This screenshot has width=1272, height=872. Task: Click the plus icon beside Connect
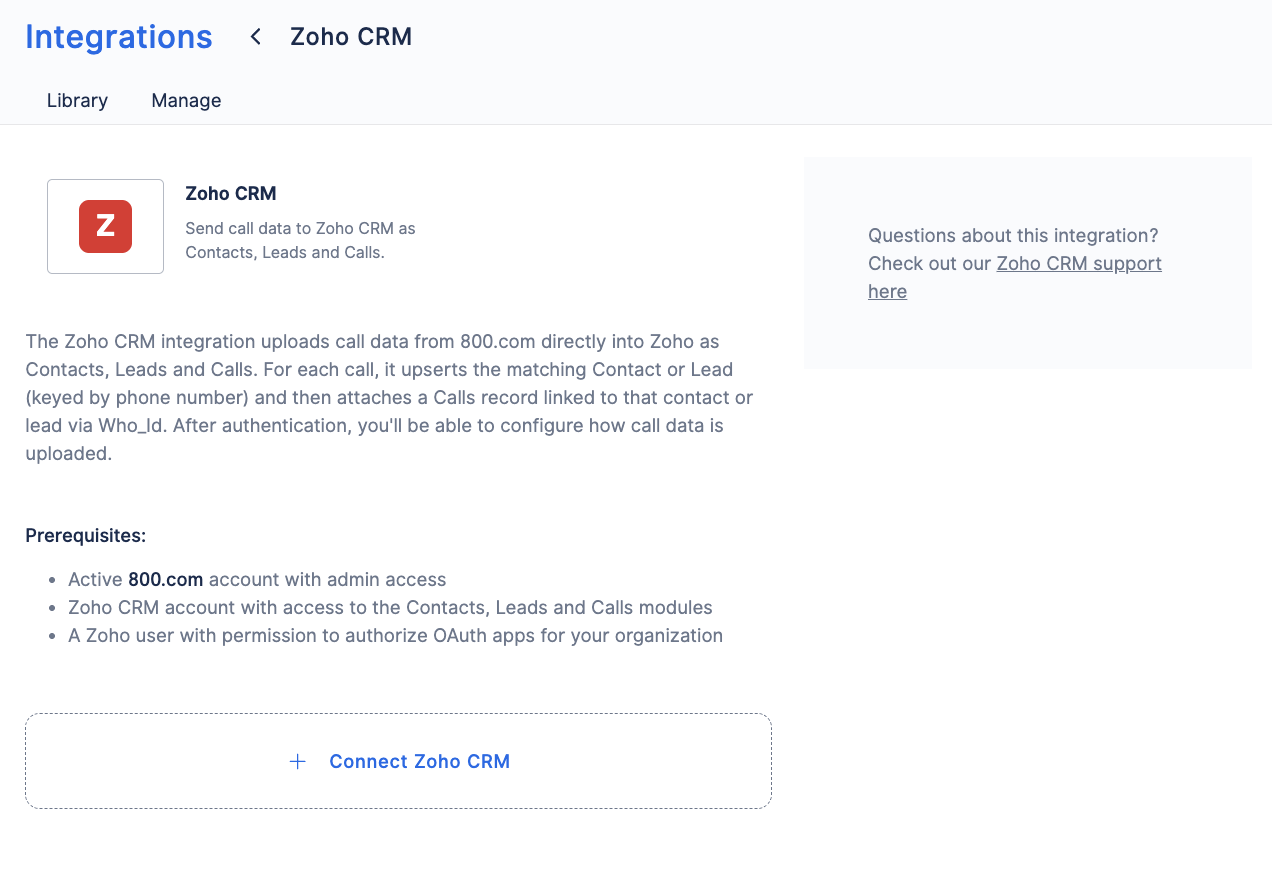click(297, 762)
